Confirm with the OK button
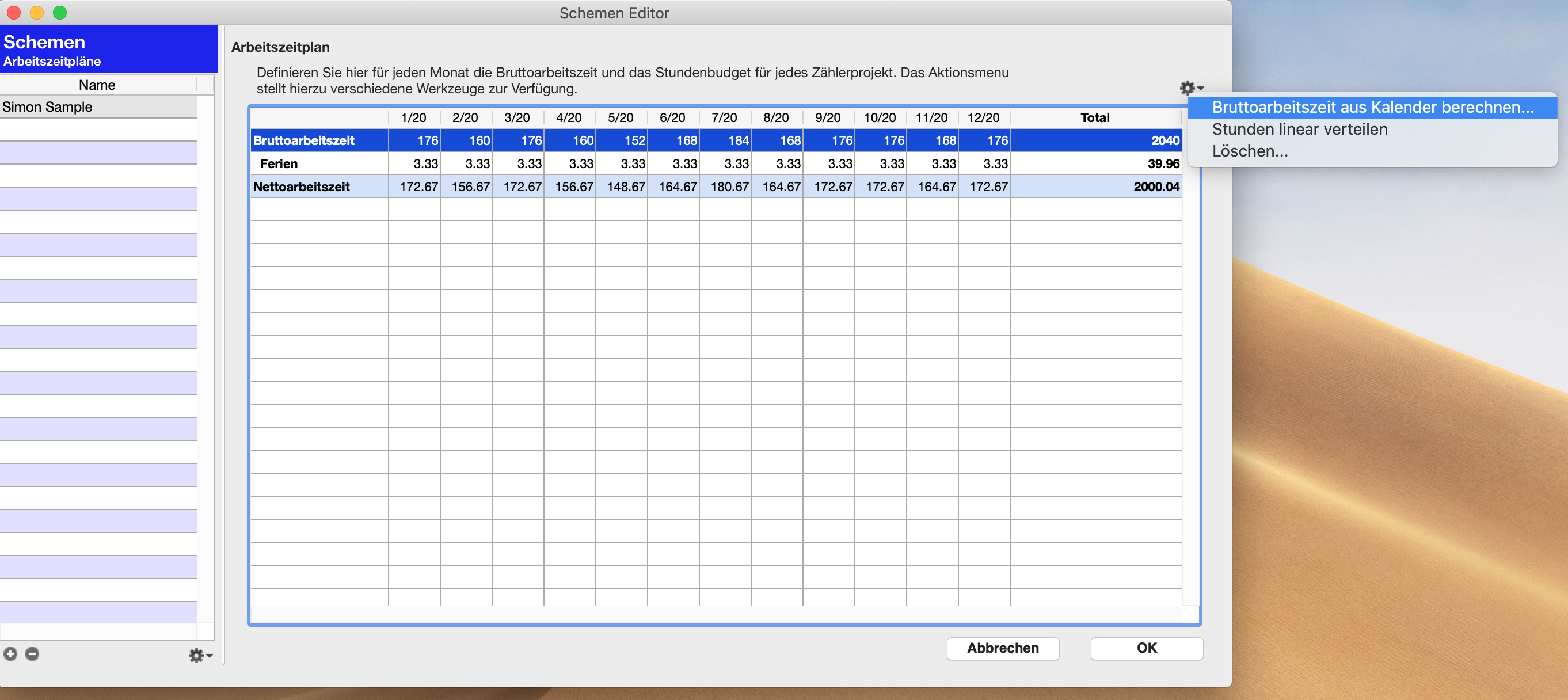1568x700 pixels. point(1146,648)
